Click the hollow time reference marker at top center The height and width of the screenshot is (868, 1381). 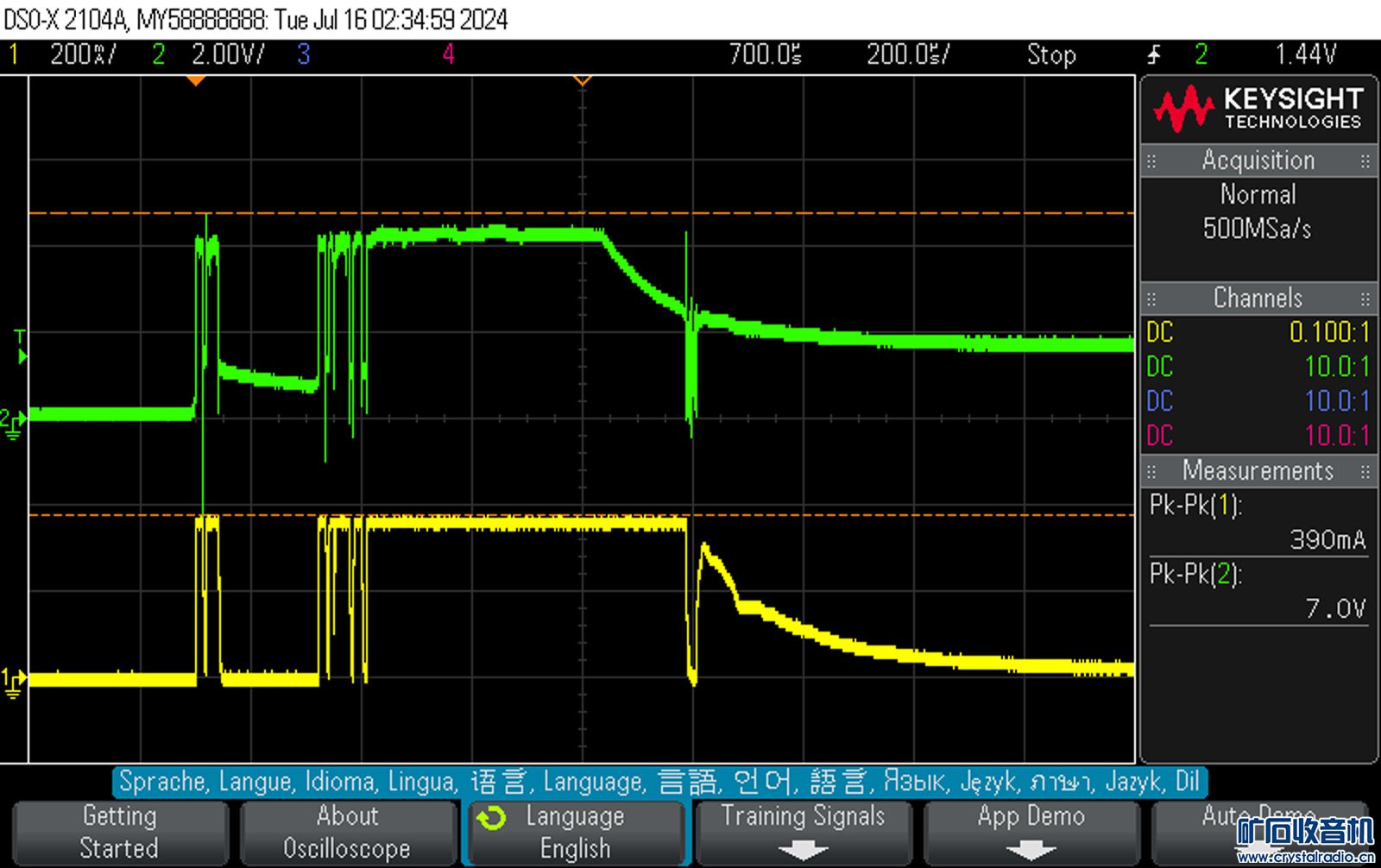point(583,80)
